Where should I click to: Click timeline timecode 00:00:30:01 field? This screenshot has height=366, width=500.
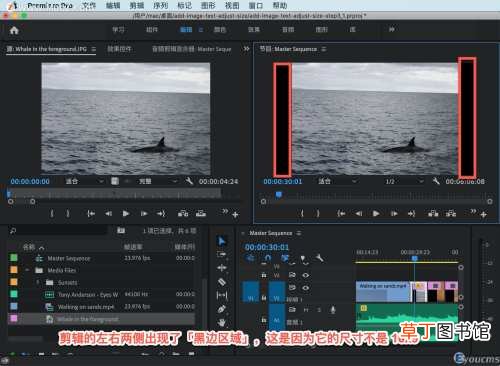click(267, 247)
